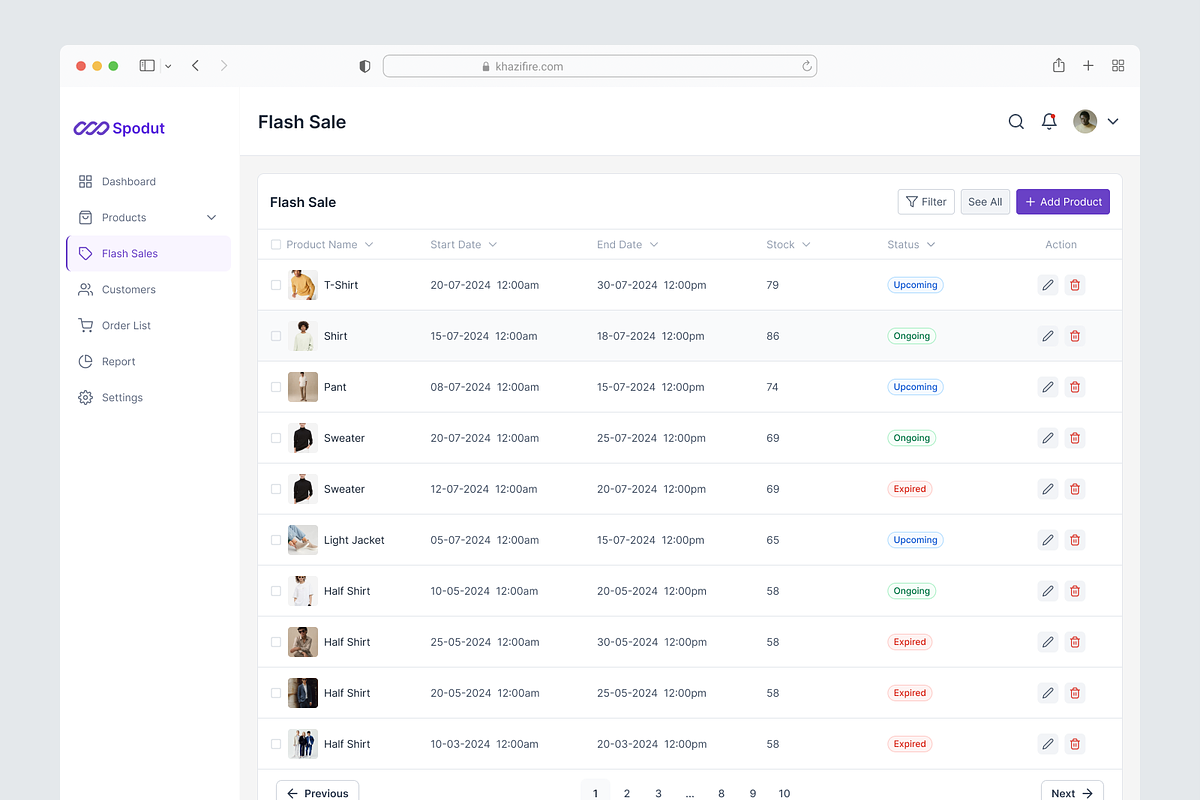Go back with browser back arrow
The width and height of the screenshot is (1200, 800).
point(195,66)
